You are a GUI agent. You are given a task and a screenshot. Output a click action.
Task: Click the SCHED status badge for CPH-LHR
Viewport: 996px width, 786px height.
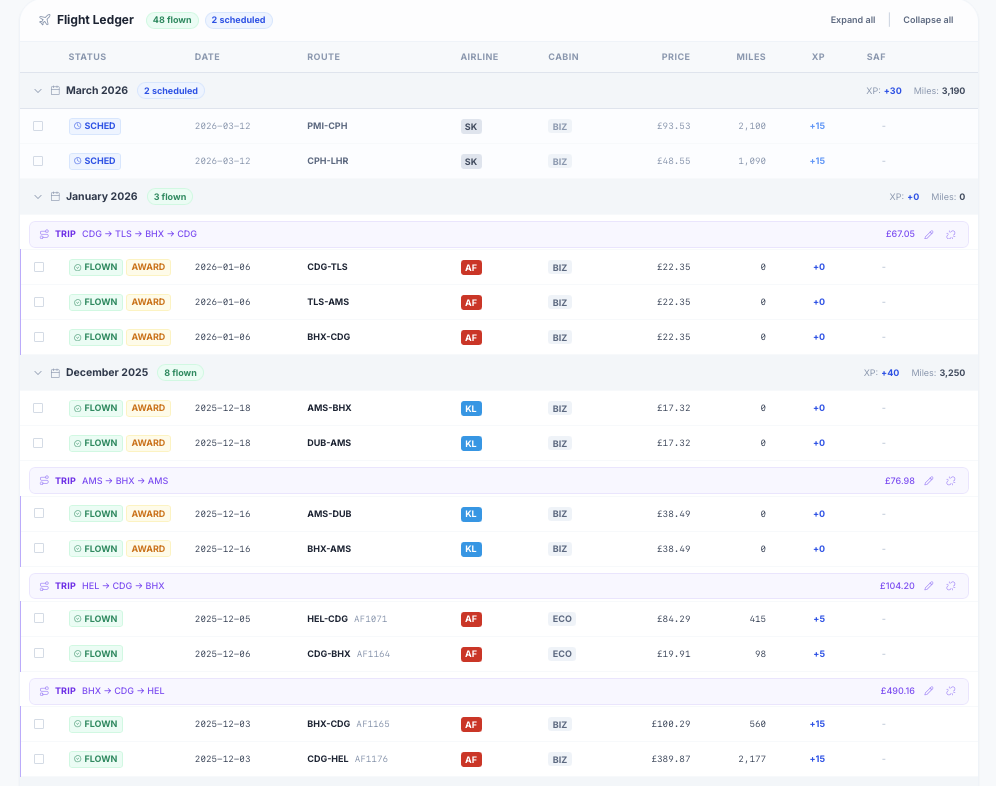pos(94,161)
